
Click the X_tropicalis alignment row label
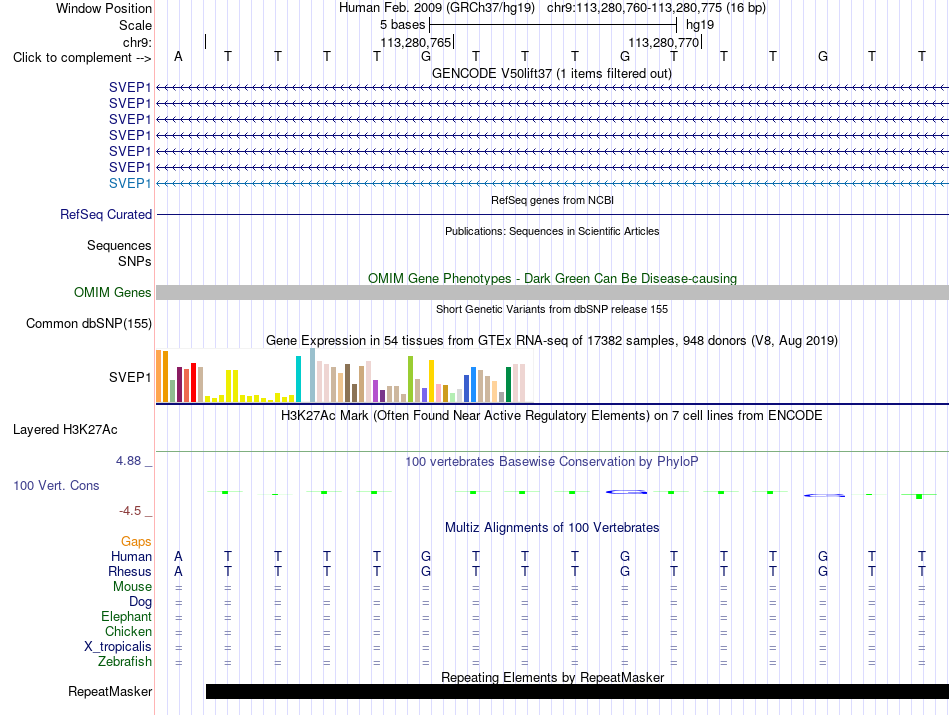click(118, 647)
